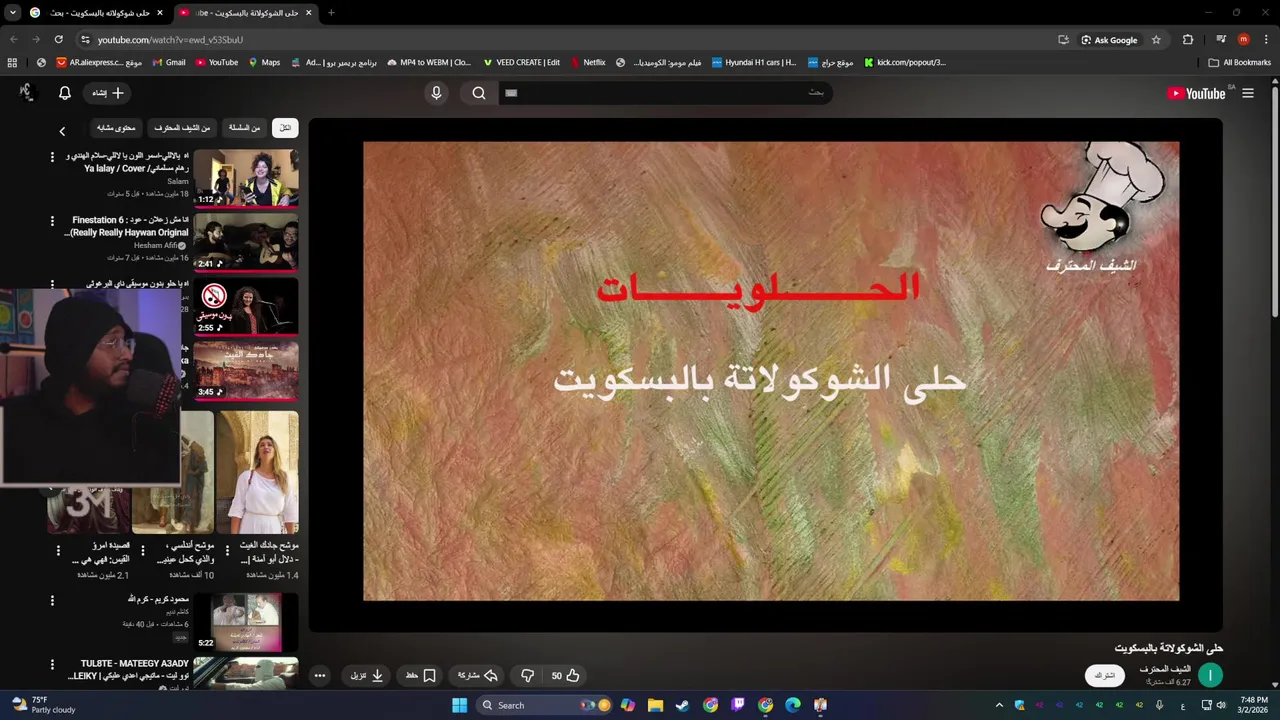
Task: Save the video with حفظ button
Action: pos(420,676)
